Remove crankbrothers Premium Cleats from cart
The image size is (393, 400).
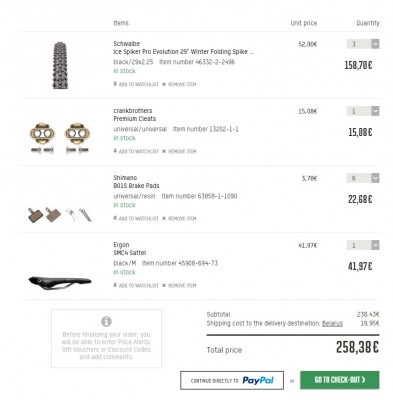click(x=179, y=151)
